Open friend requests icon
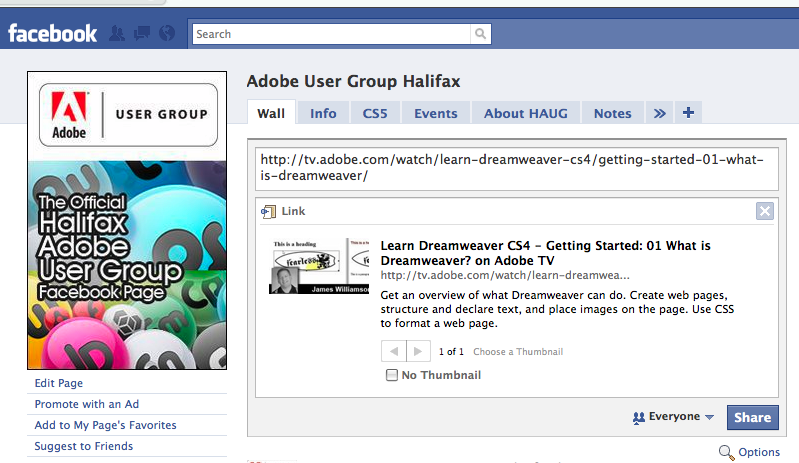The height and width of the screenshot is (463, 799). tap(118, 34)
